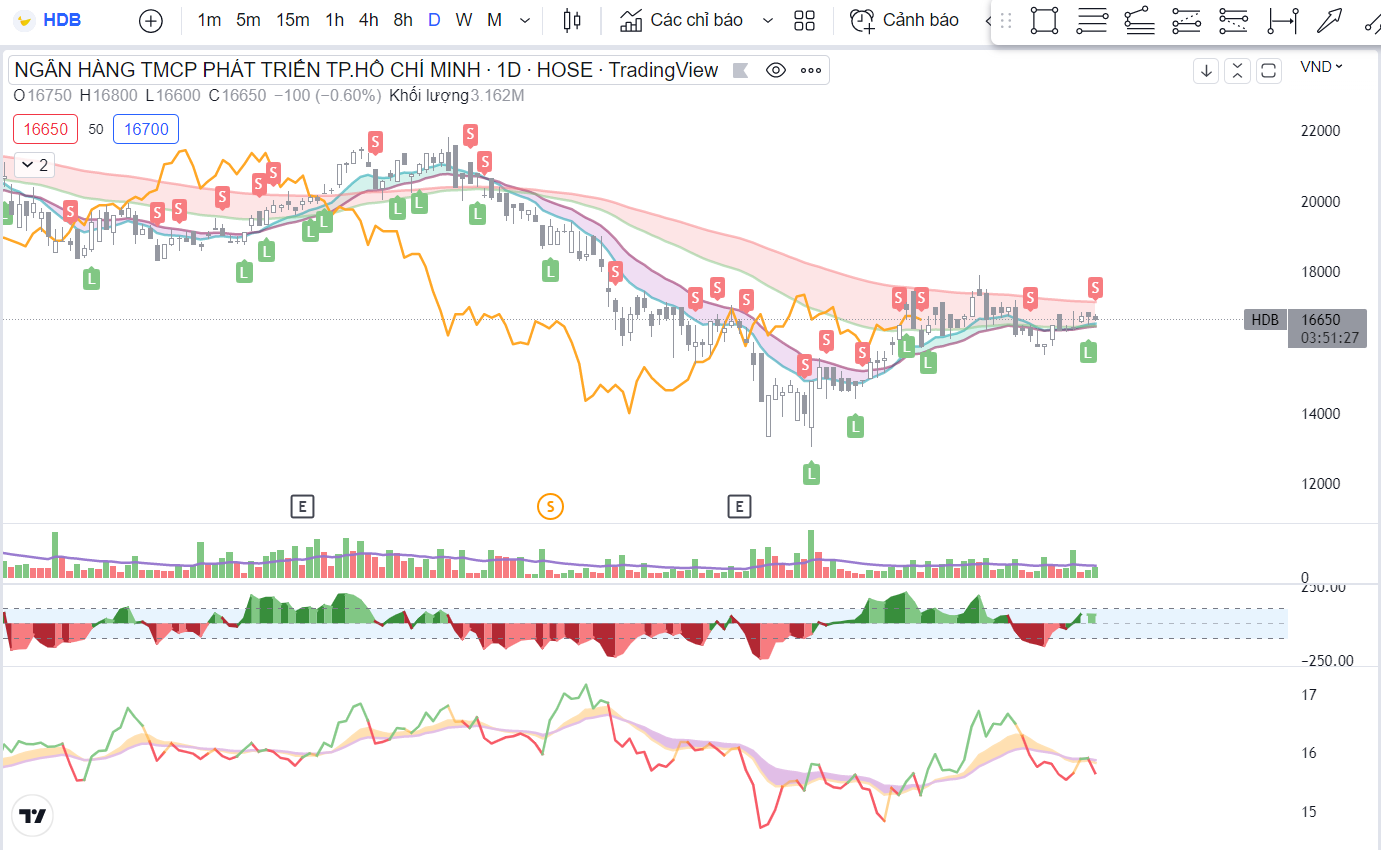Toggle maximize for the main chart pane

[x=1269, y=70]
